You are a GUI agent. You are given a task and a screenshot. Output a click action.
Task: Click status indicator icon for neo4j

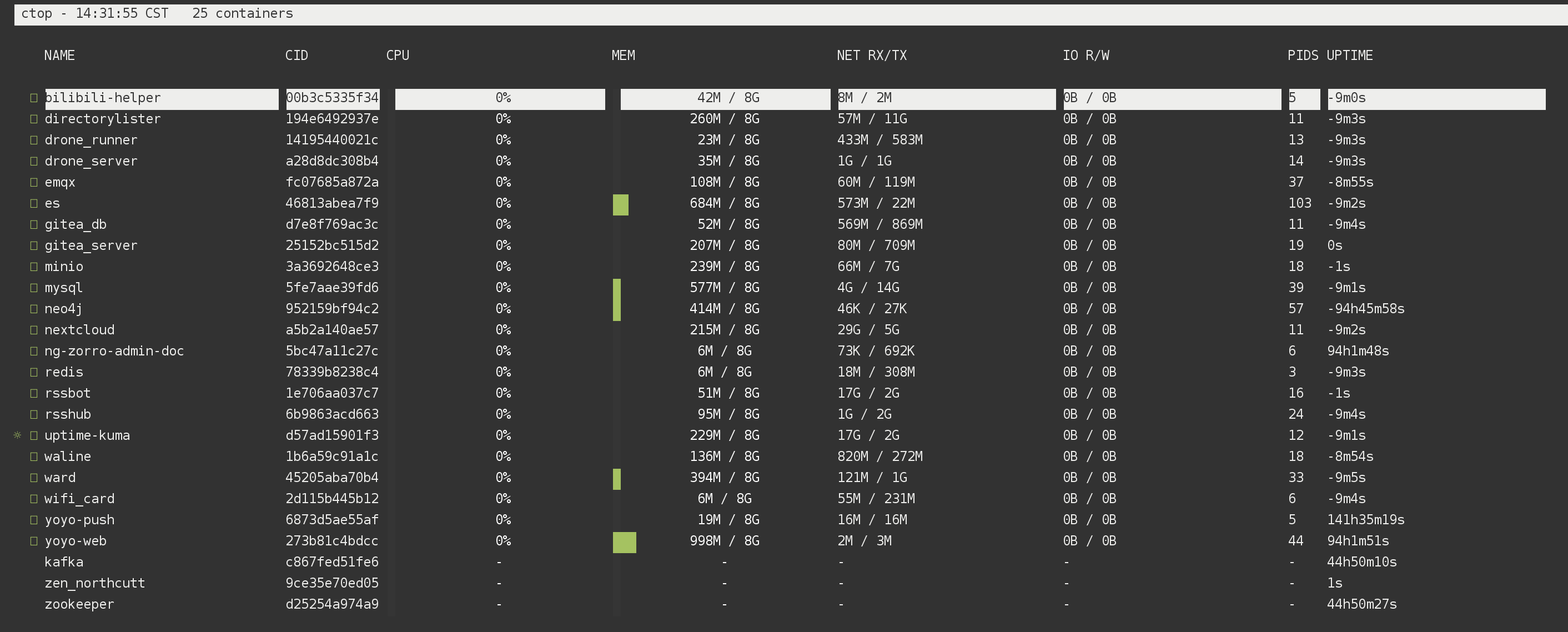[34, 309]
